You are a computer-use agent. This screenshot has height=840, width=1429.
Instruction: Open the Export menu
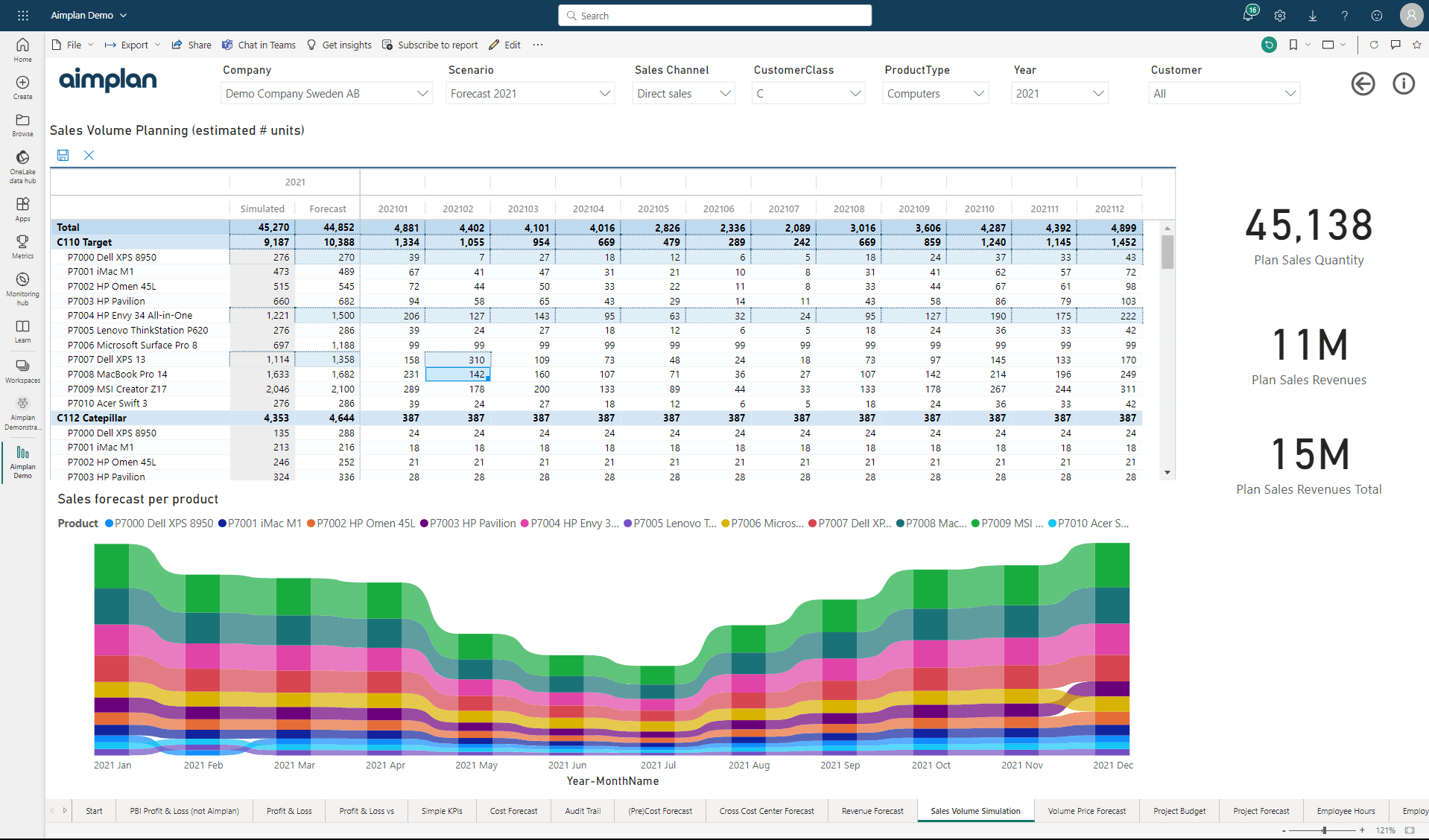click(x=133, y=45)
